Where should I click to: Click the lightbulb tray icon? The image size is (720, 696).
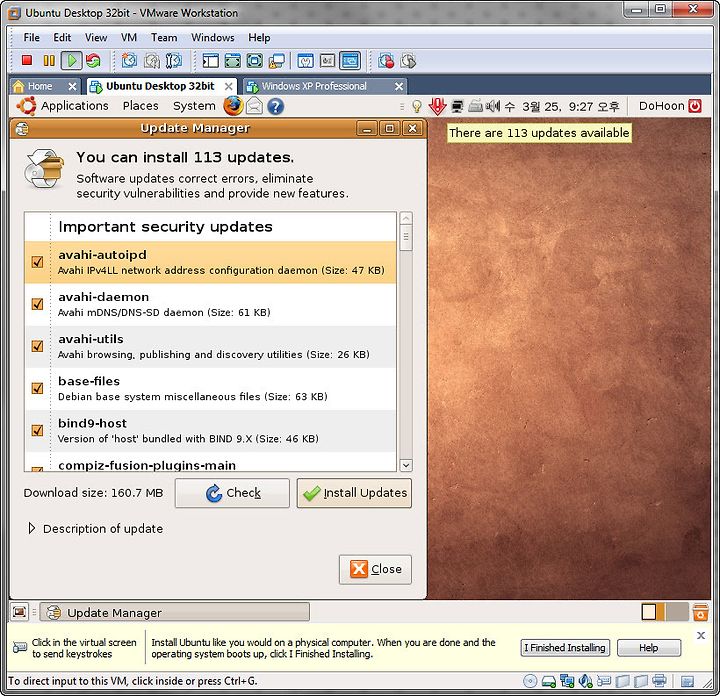(x=416, y=107)
